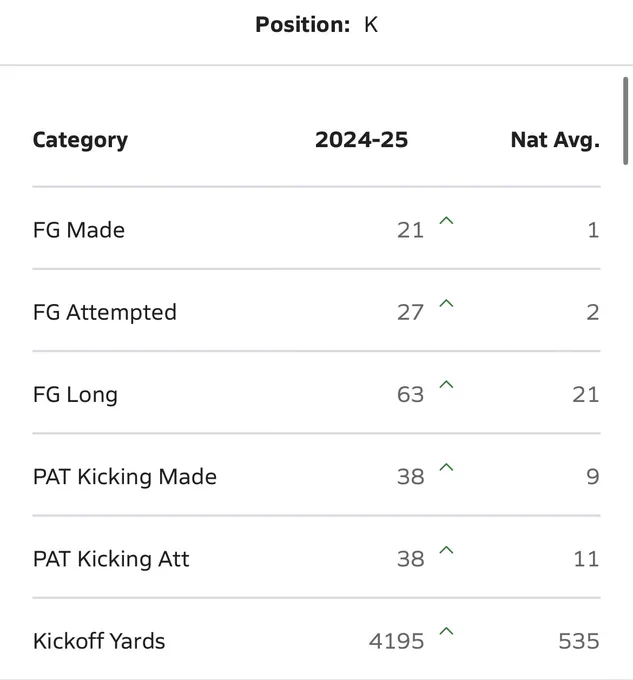Click the FG Made row label
The height and width of the screenshot is (680, 633).
point(79,230)
